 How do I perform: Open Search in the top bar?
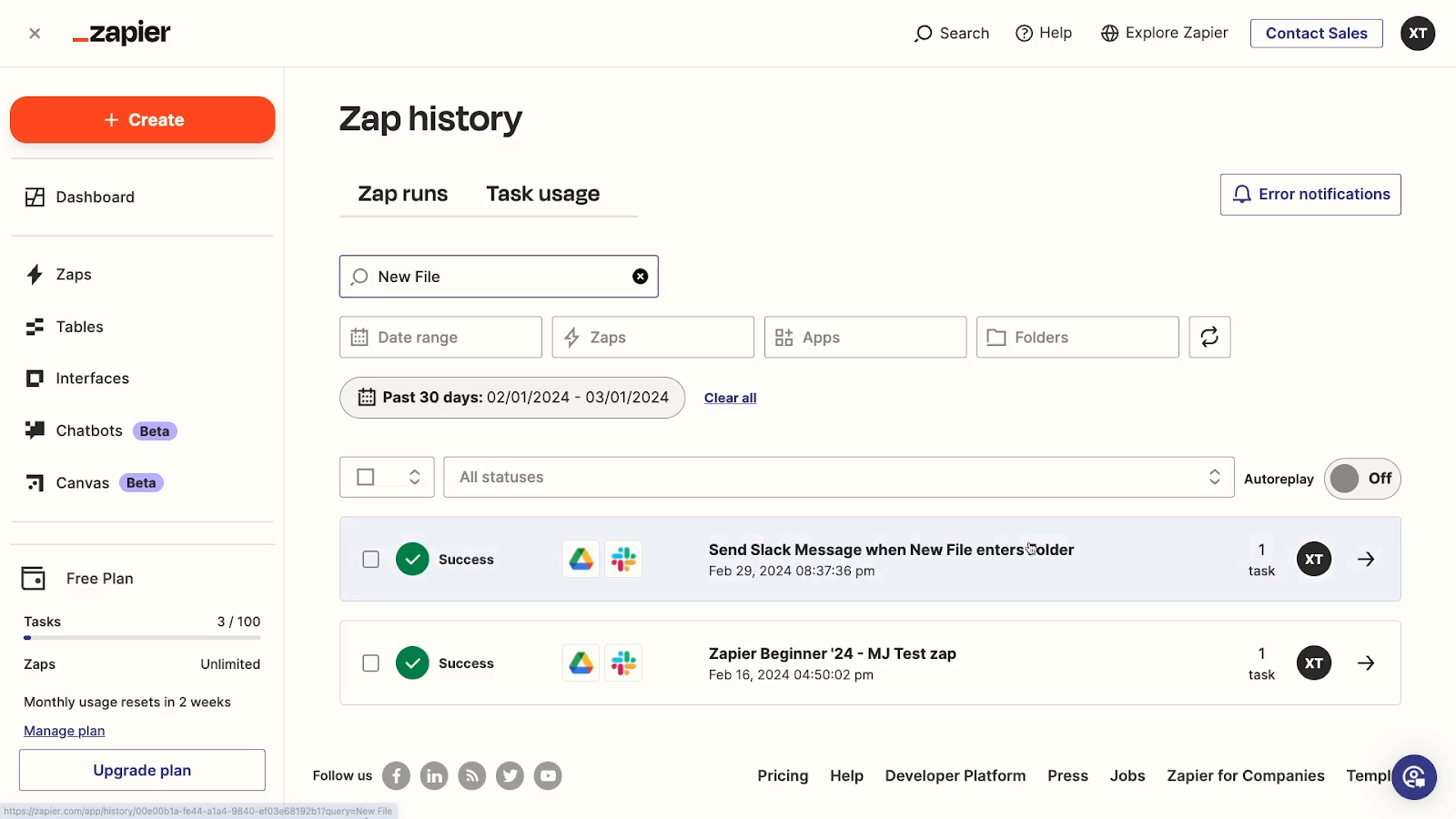952,34
